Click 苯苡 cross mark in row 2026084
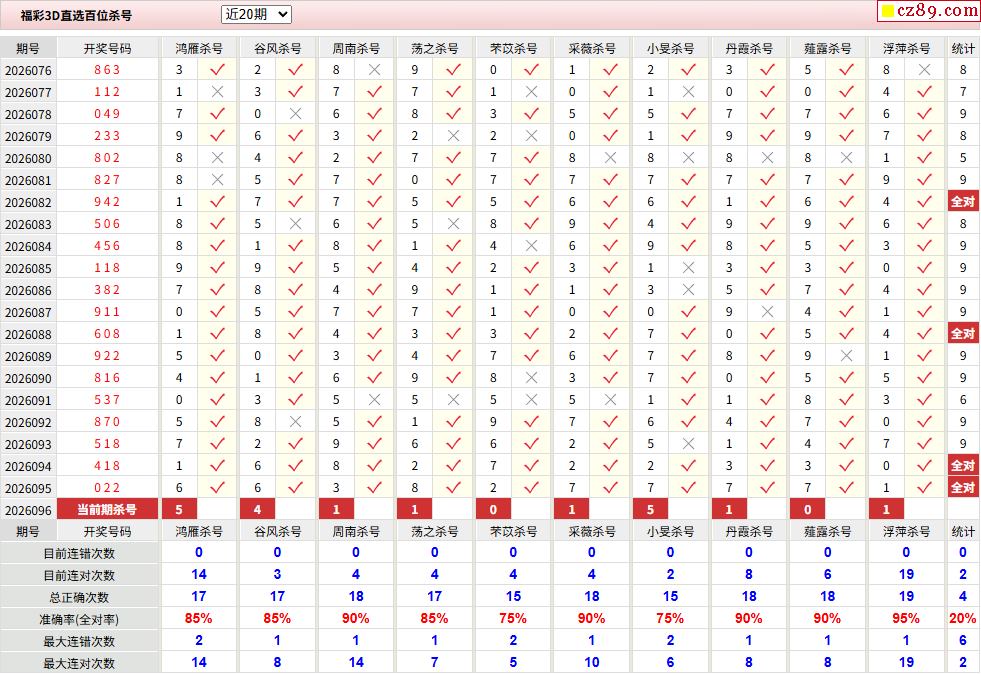Screen dimensions: 981x675 532,246
